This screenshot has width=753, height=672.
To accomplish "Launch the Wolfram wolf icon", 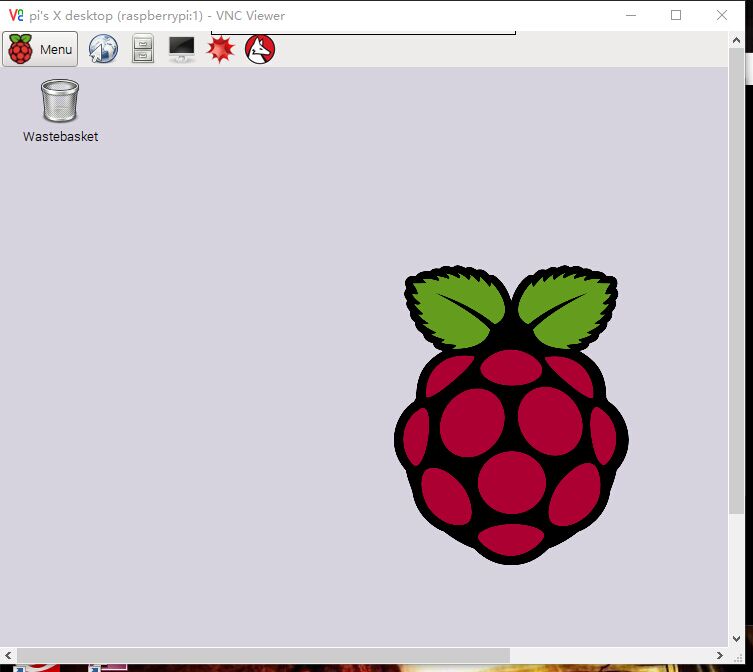I will (x=260, y=49).
